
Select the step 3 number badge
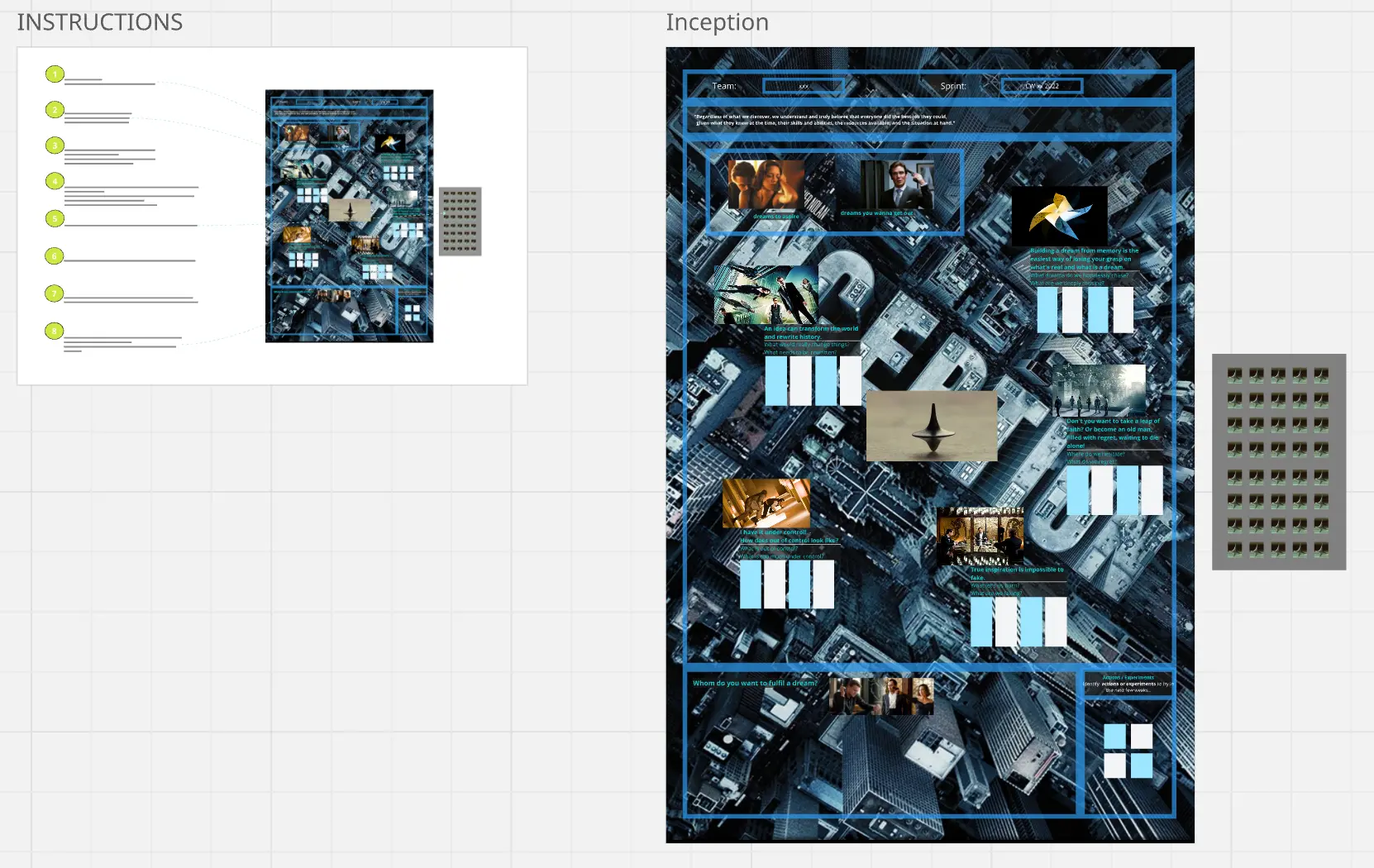(x=55, y=145)
